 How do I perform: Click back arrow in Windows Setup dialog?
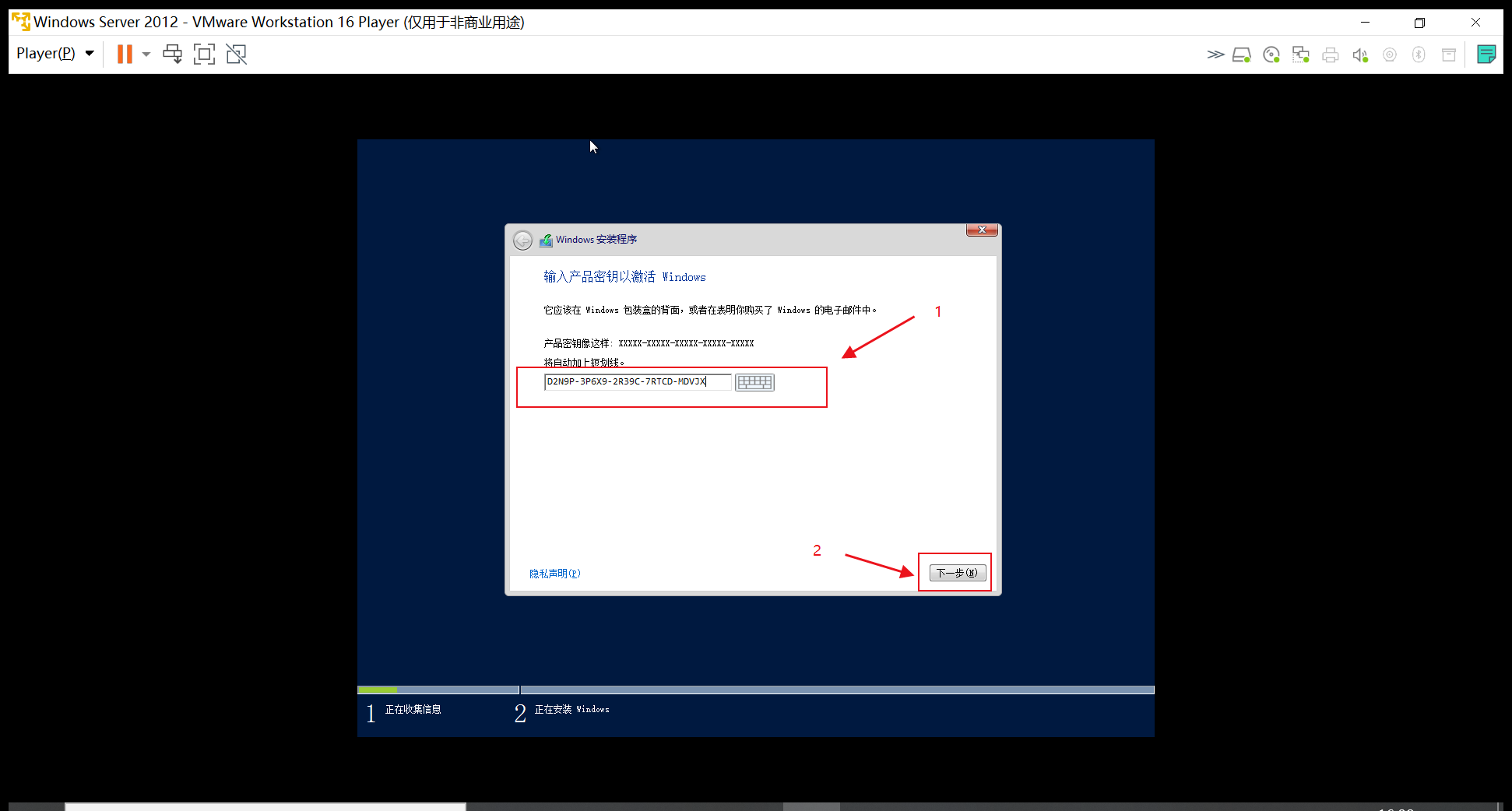(x=523, y=240)
